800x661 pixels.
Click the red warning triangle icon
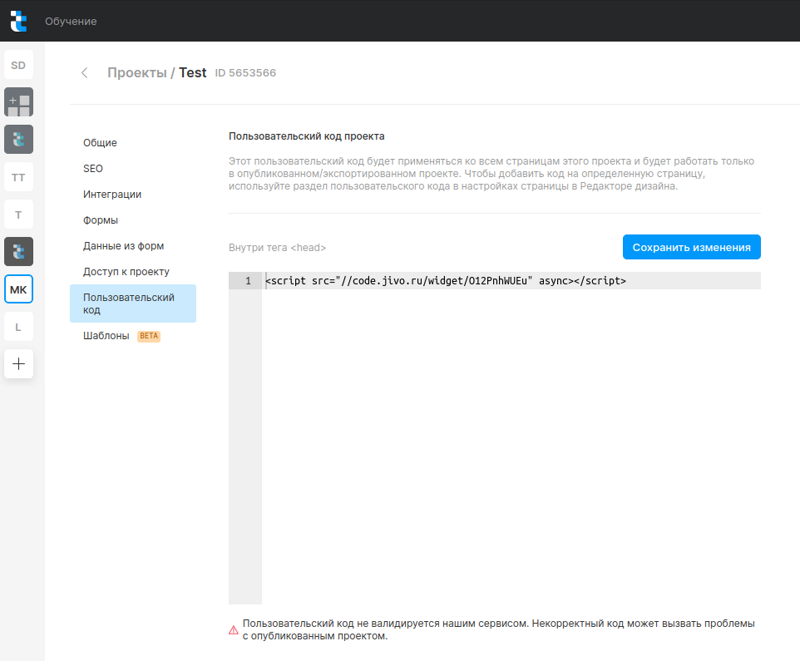tap(233, 630)
